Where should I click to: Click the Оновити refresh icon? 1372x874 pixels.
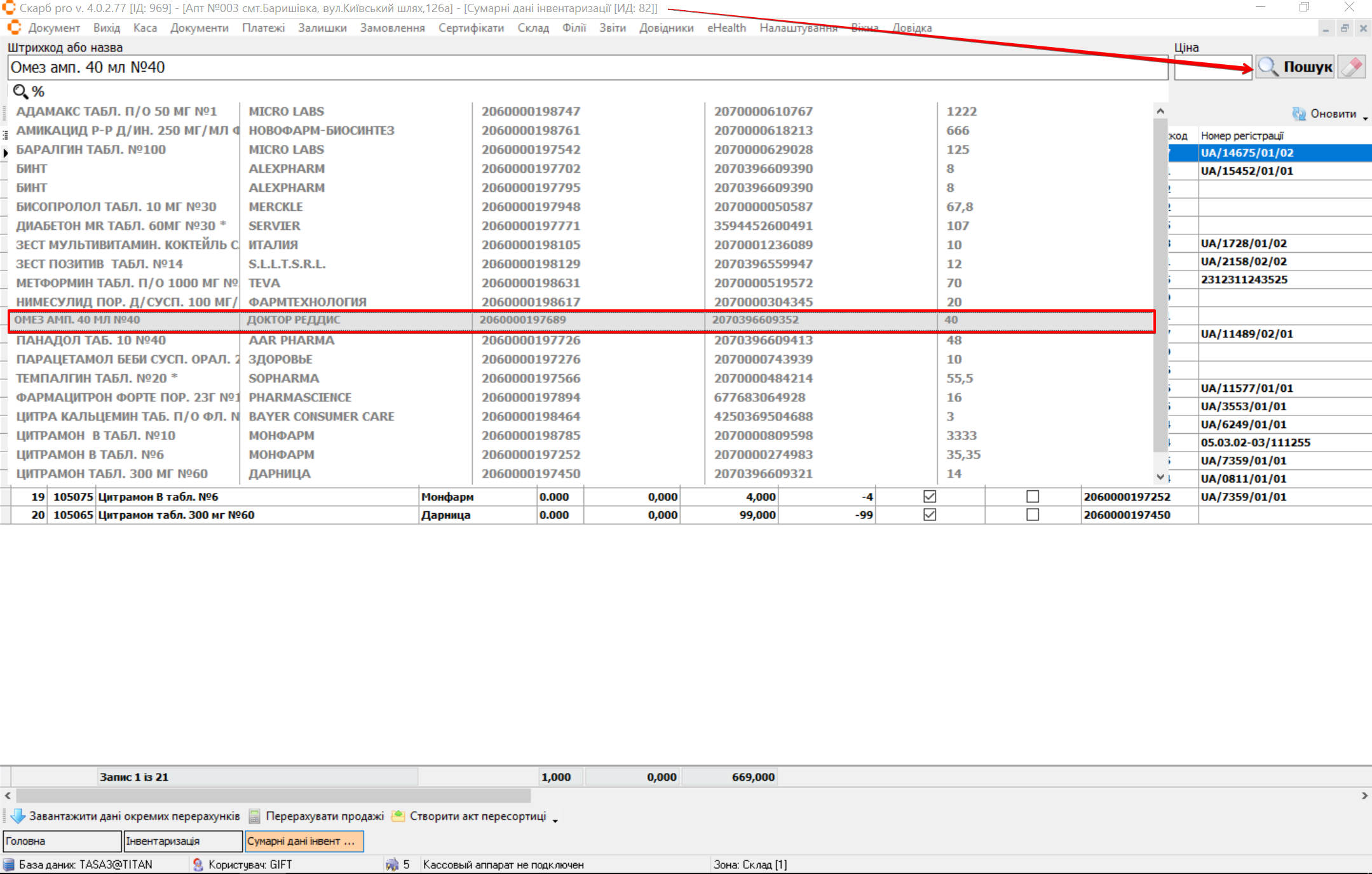(x=1298, y=114)
